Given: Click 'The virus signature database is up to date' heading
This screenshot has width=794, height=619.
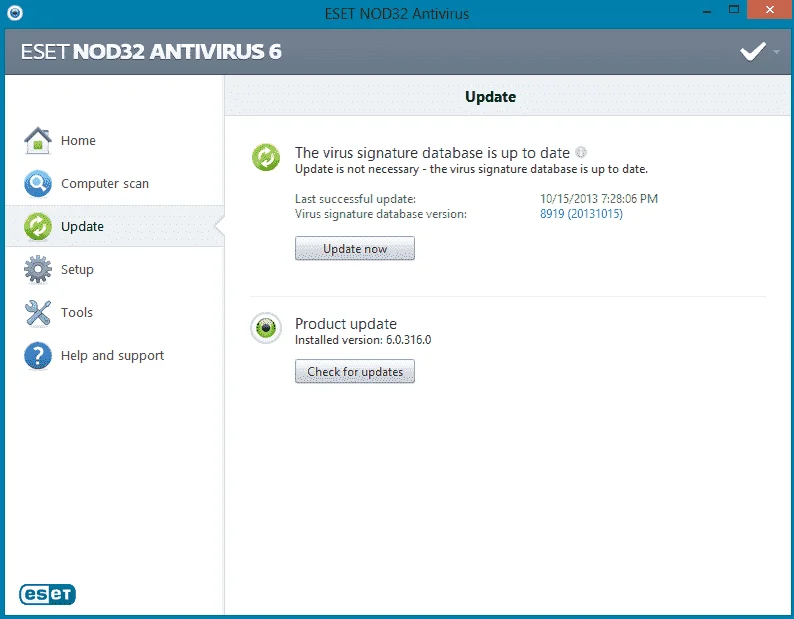Looking at the screenshot, I should pos(432,152).
